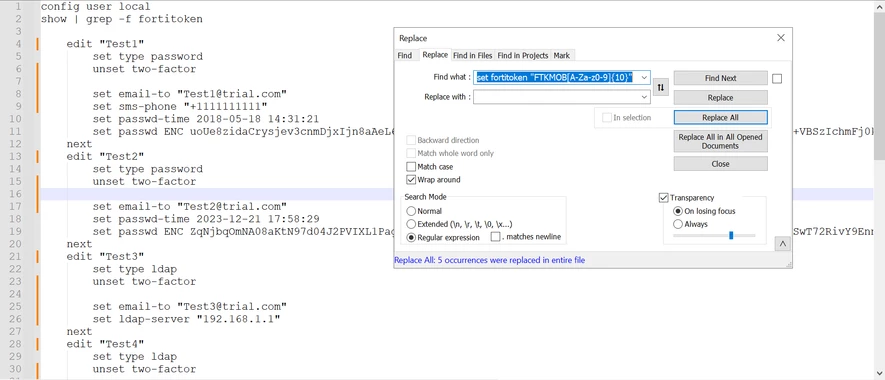Choose transparency On losing focus
The width and height of the screenshot is (885, 380).
(678, 211)
